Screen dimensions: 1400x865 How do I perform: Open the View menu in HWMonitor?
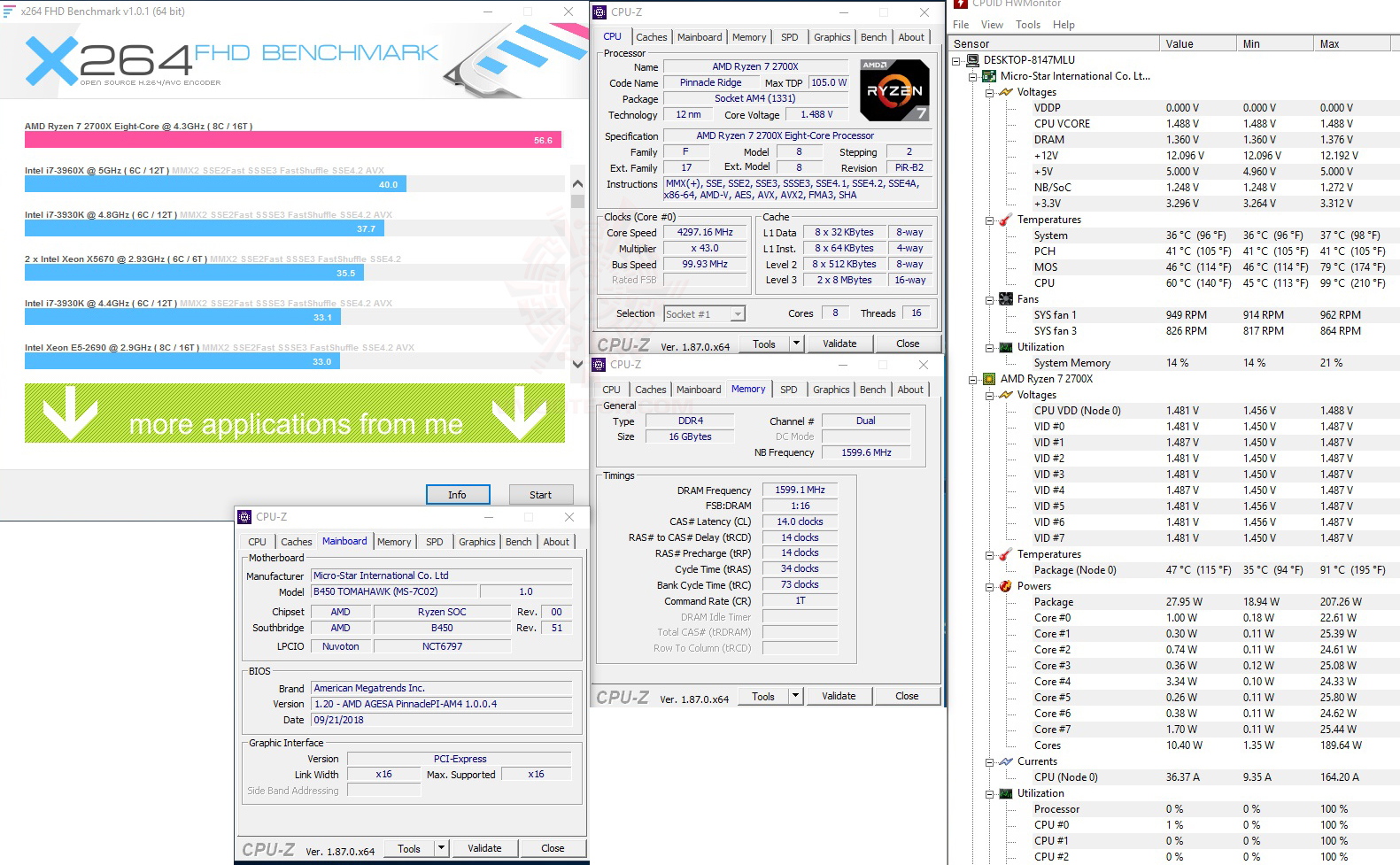tap(993, 25)
